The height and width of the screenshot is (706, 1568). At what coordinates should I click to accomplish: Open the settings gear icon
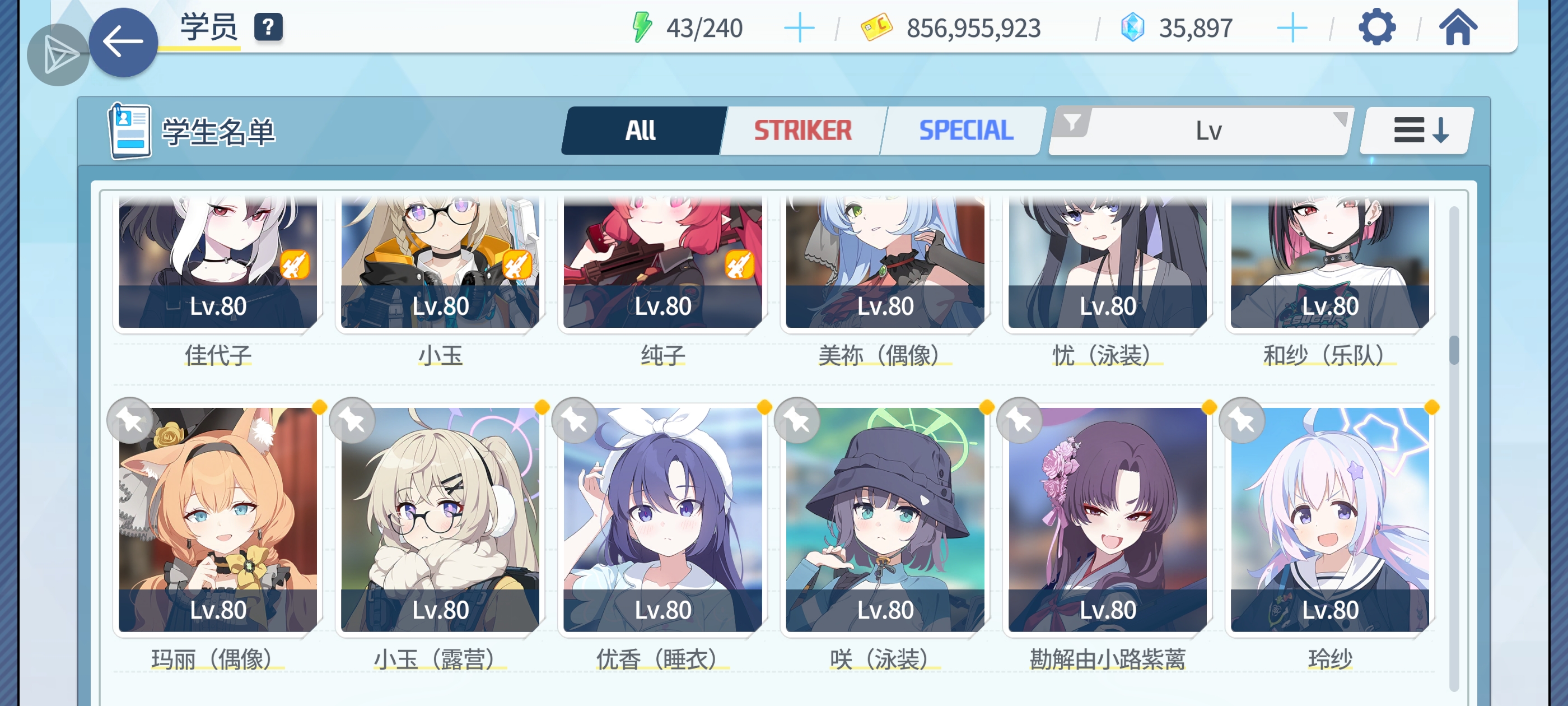click(x=1376, y=27)
